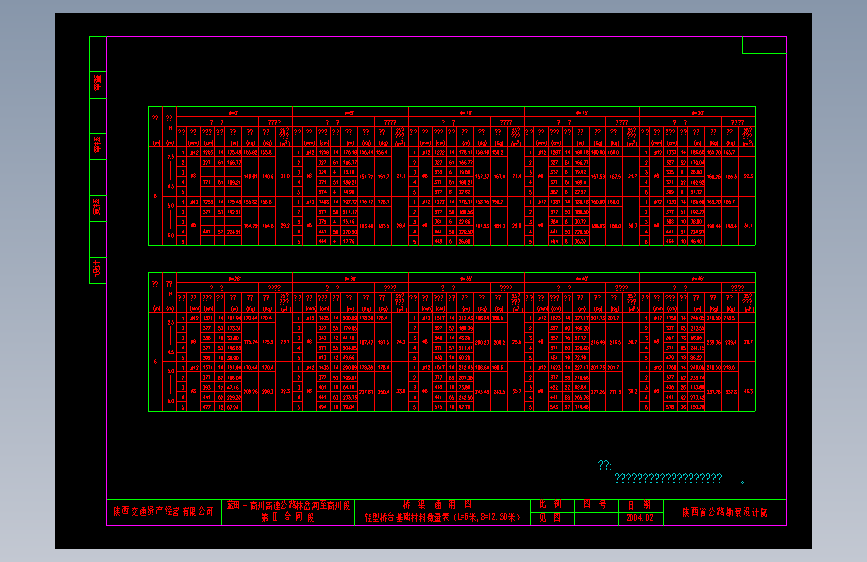Select the 桥梁通用图 drawing title text
The height and width of the screenshot is (562, 867).
click(x=437, y=505)
